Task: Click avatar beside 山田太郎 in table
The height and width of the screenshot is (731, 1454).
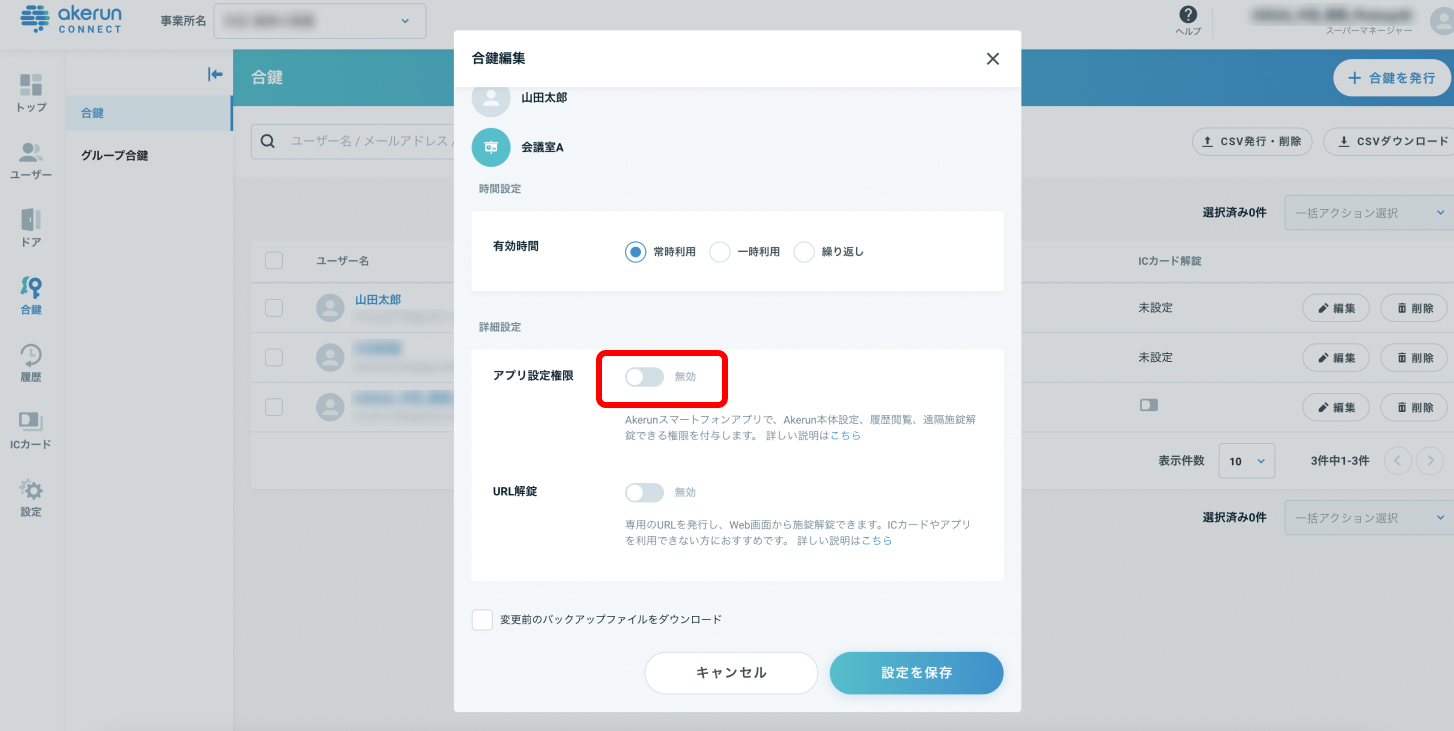Action: 331,308
